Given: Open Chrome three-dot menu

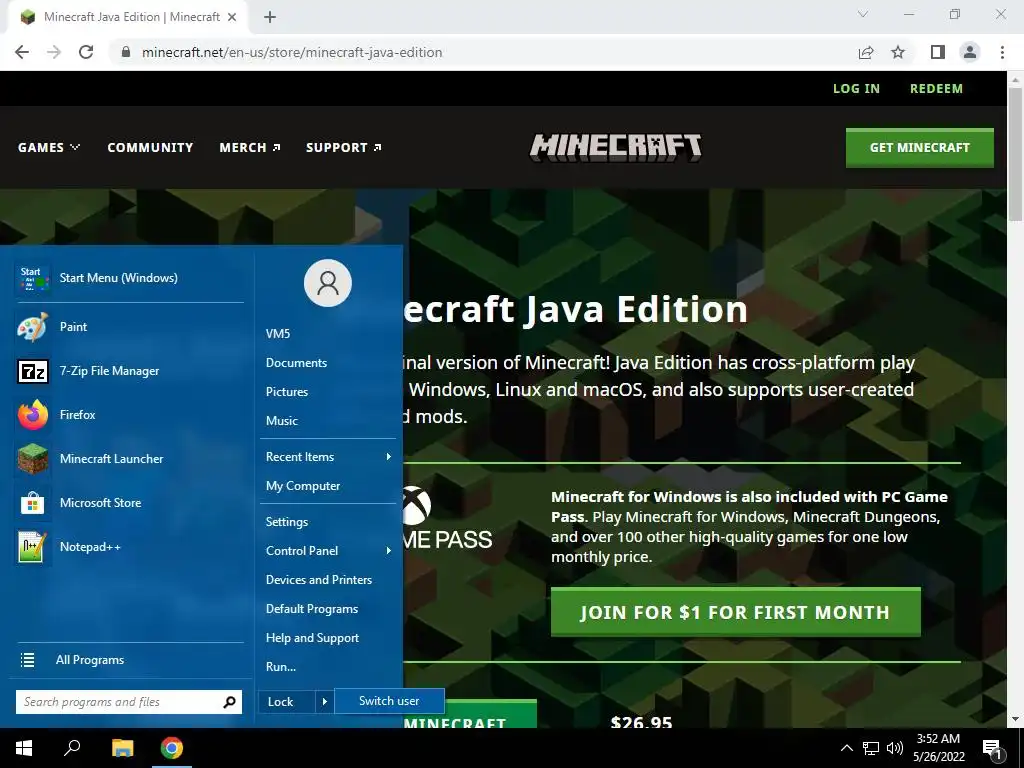Looking at the screenshot, I should (x=1002, y=52).
